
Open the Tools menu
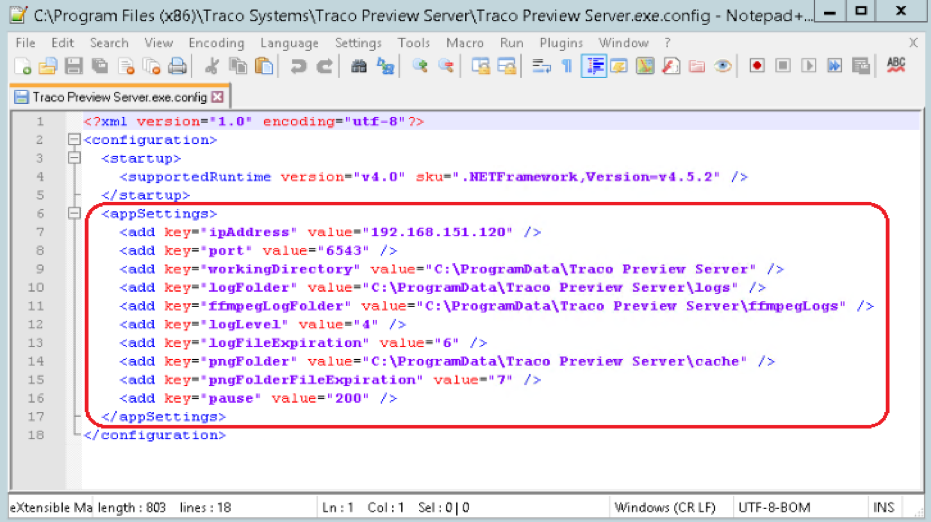point(414,43)
